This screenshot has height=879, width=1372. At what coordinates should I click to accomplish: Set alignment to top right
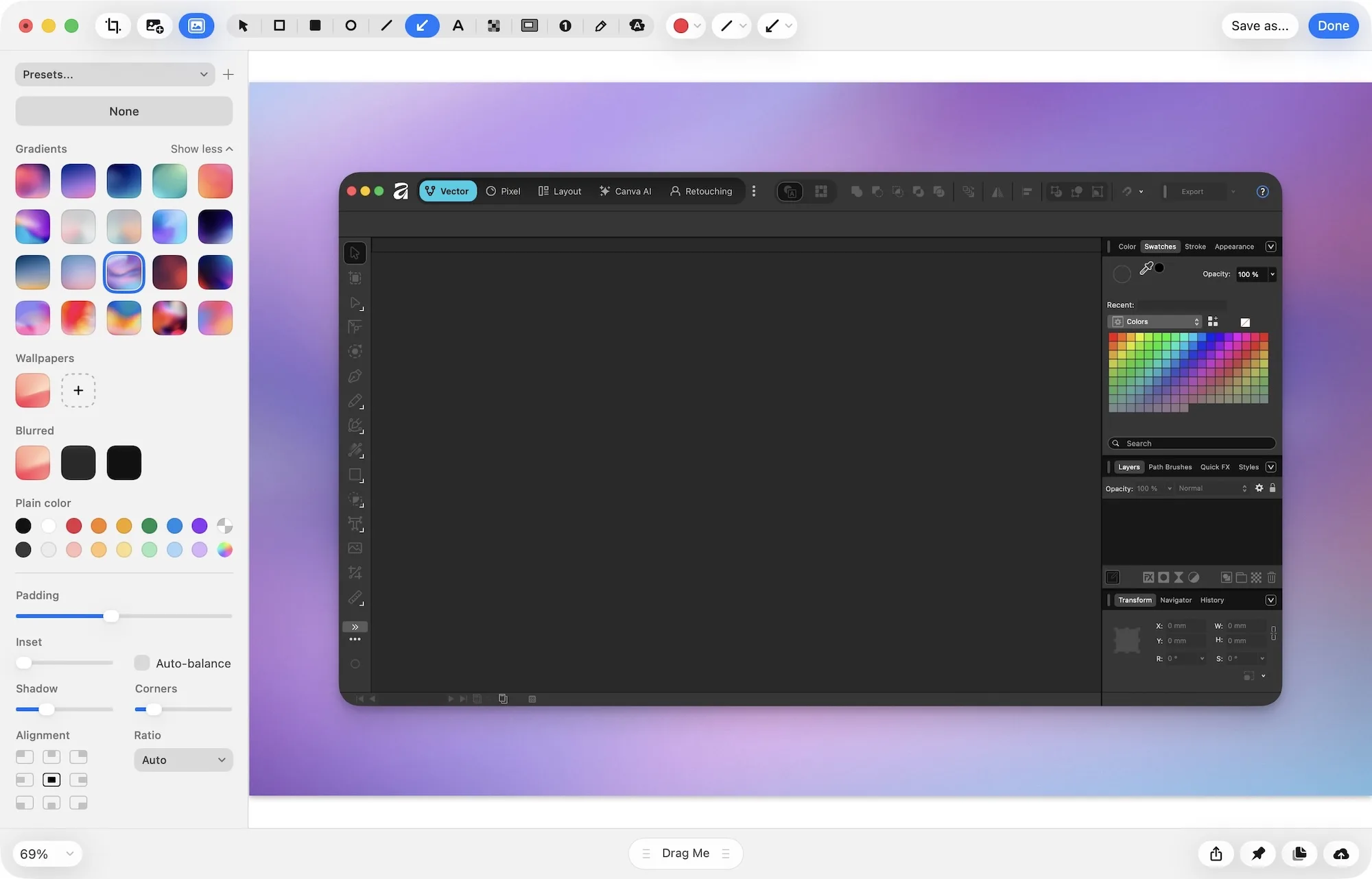click(78, 756)
